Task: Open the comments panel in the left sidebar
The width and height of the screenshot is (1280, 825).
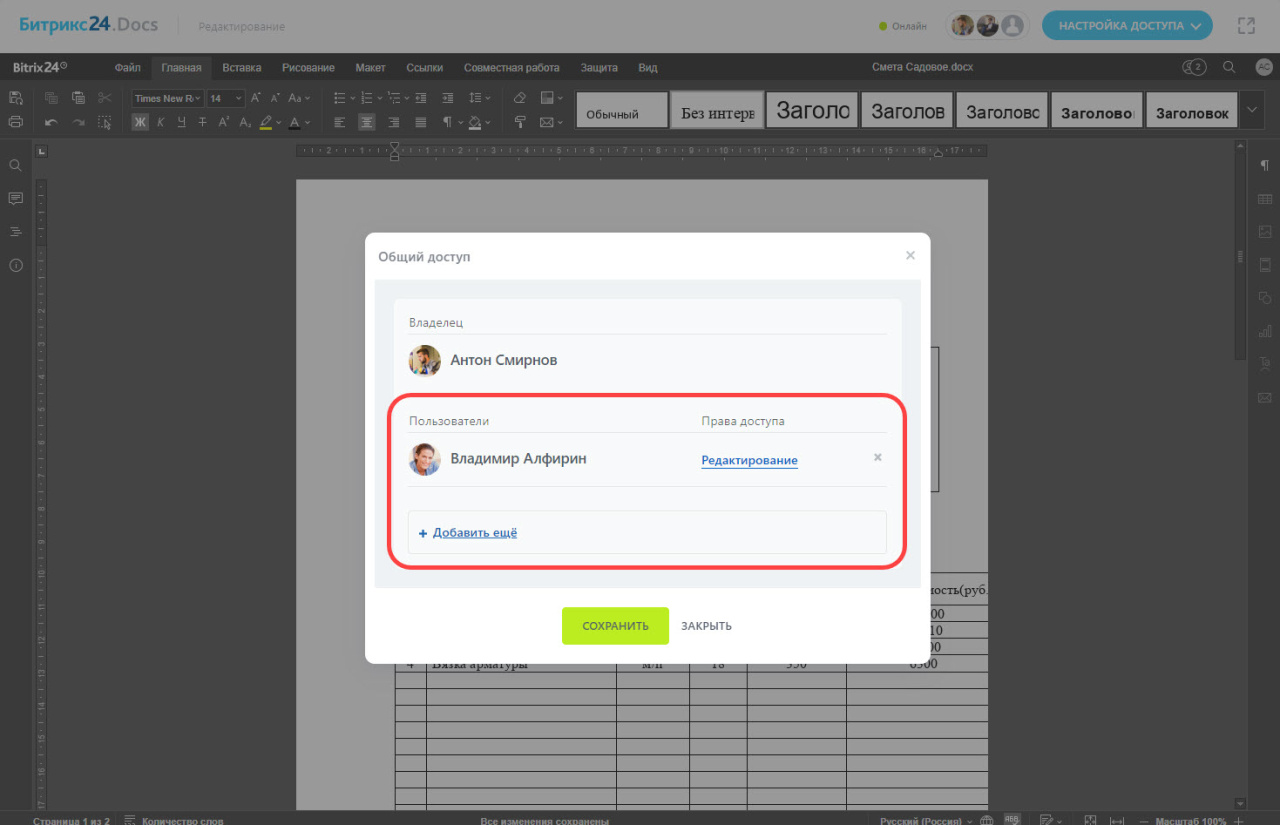Action: [15, 199]
